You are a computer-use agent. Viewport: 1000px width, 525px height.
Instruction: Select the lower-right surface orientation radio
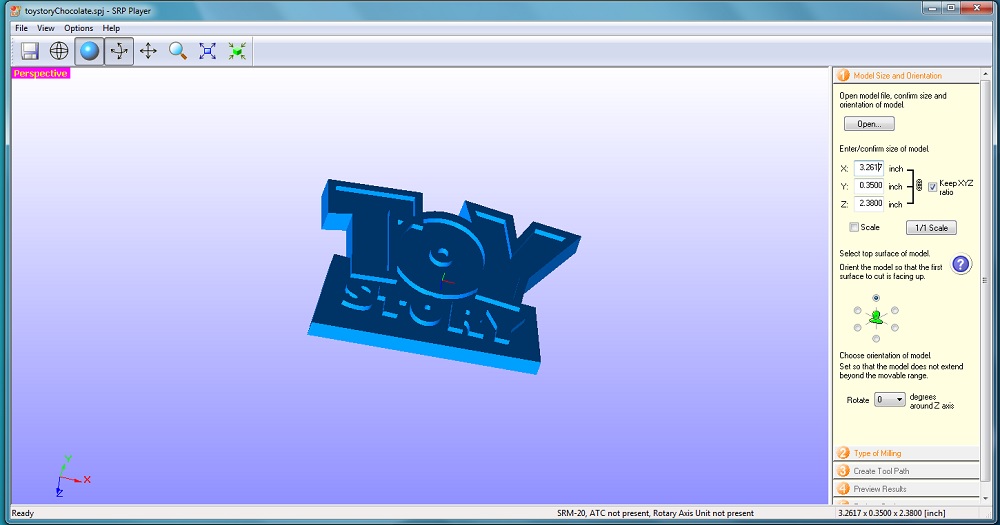click(x=895, y=328)
